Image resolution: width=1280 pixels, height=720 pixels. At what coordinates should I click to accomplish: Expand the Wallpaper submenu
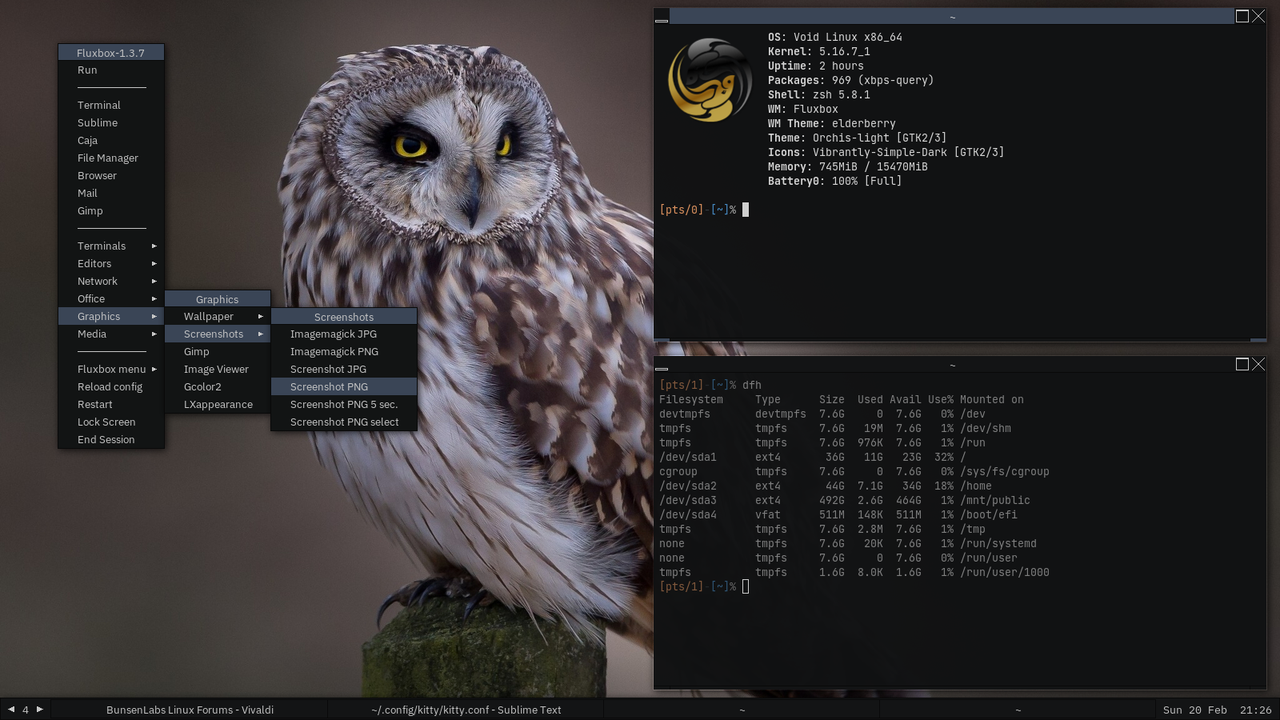[217, 316]
